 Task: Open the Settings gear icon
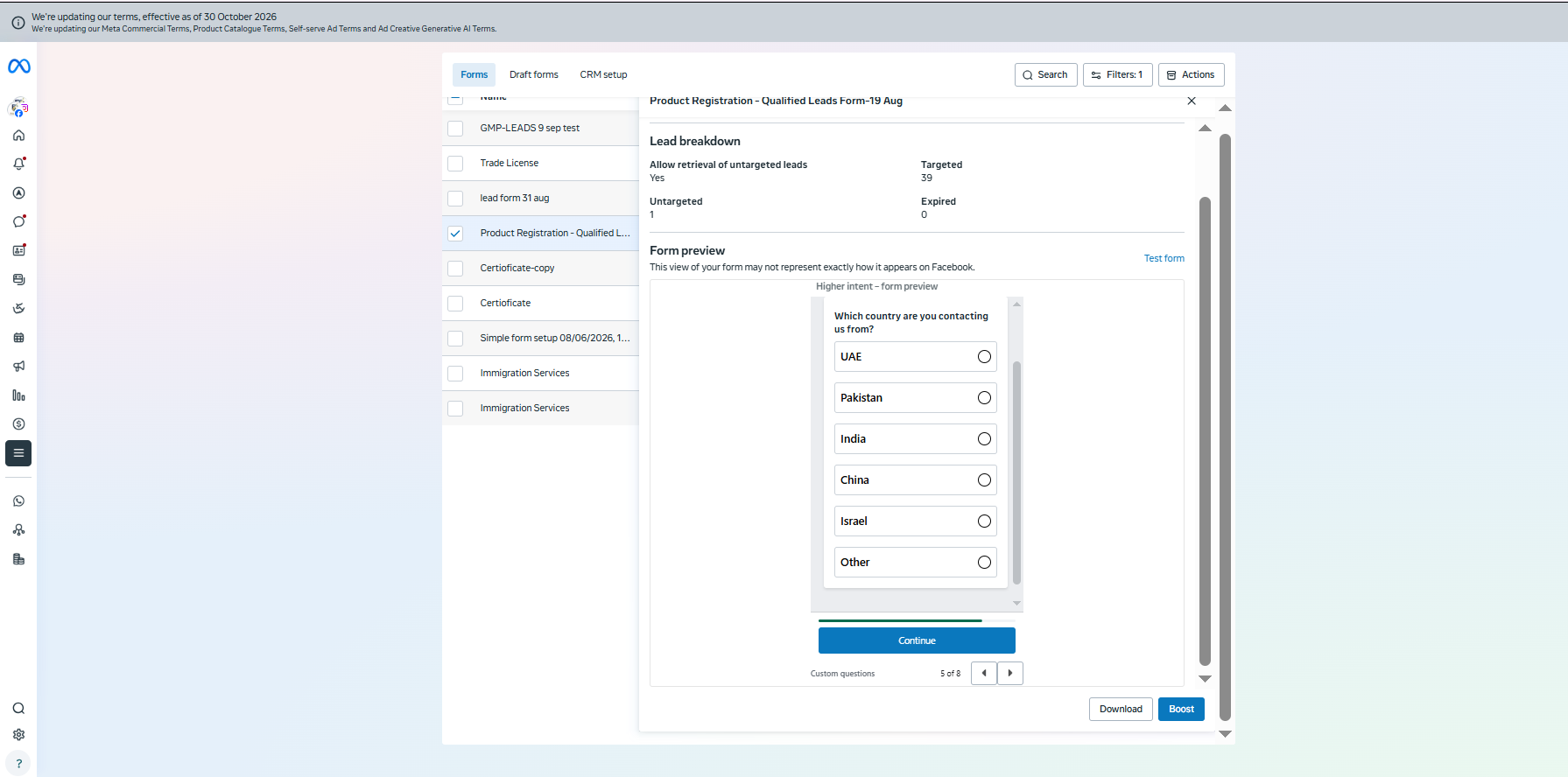(x=18, y=735)
